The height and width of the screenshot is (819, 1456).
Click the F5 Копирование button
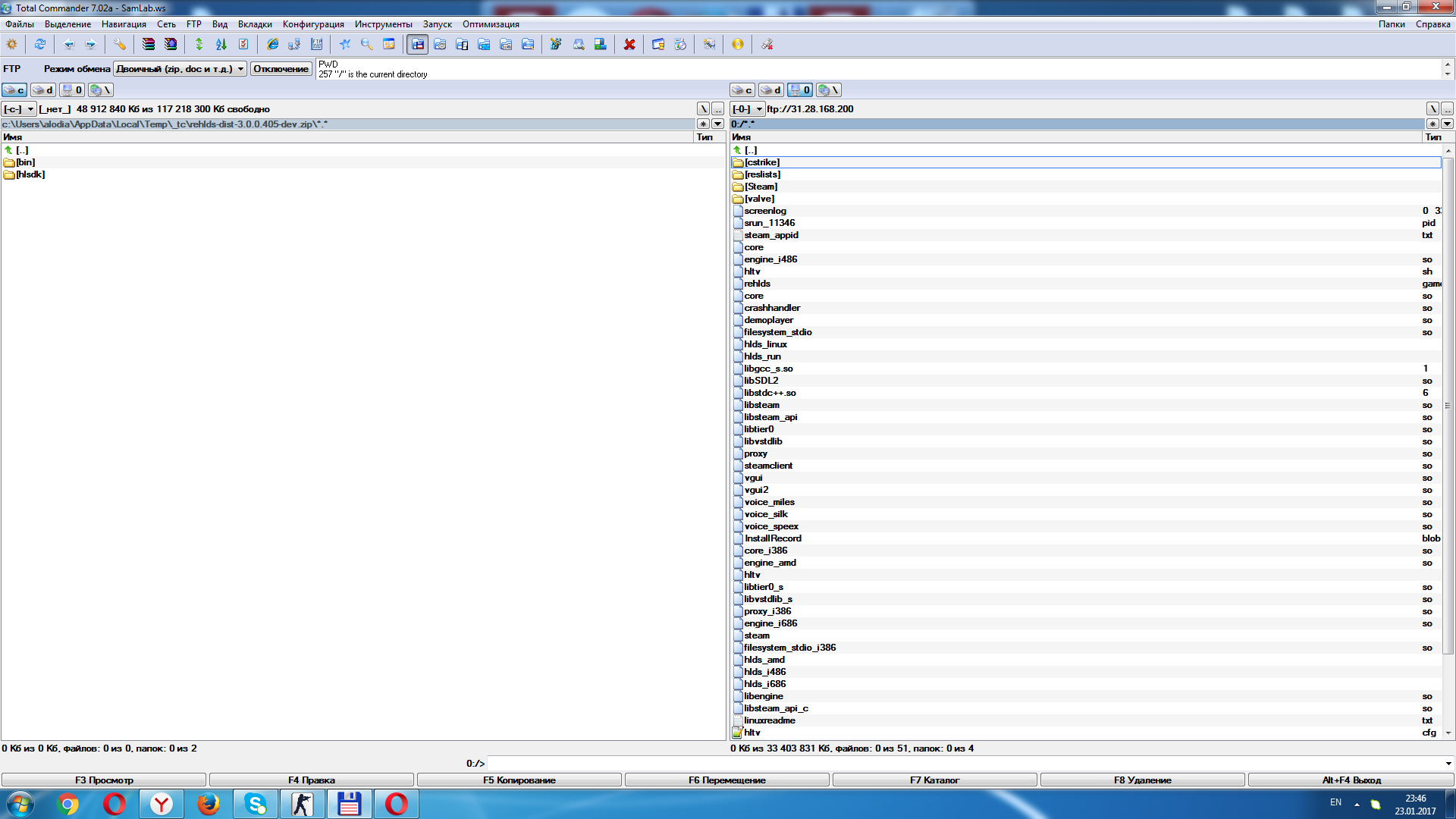click(x=519, y=780)
